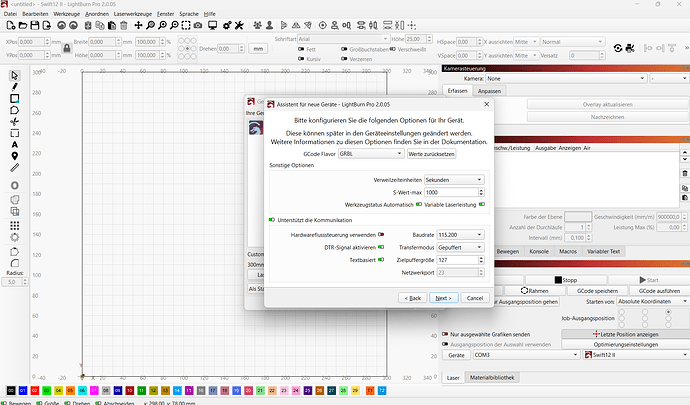Click the camera capture toolbar icon
The height and width of the screenshot is (405, 690).
[198, 23]
